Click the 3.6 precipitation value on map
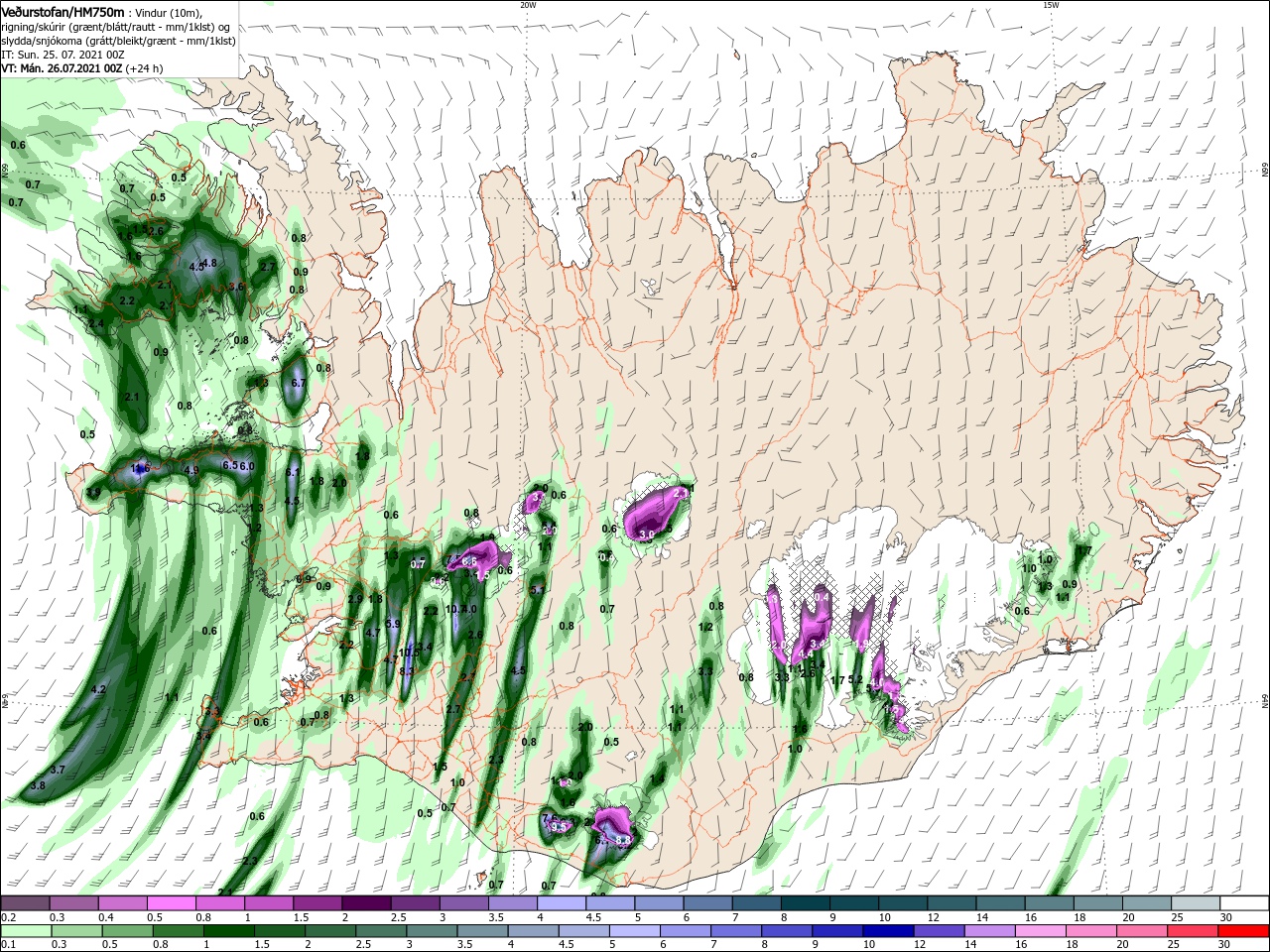The image size is (1270, 952). 236,286
